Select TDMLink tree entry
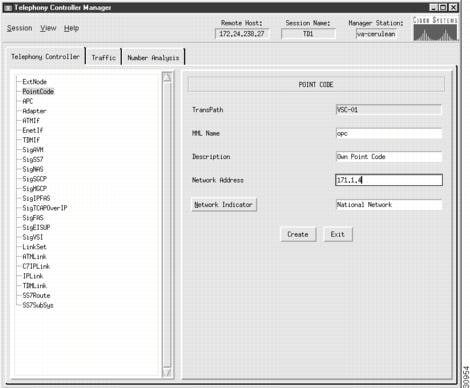Image resolution: width=470 pixels, height=388 pixels. 34,285
